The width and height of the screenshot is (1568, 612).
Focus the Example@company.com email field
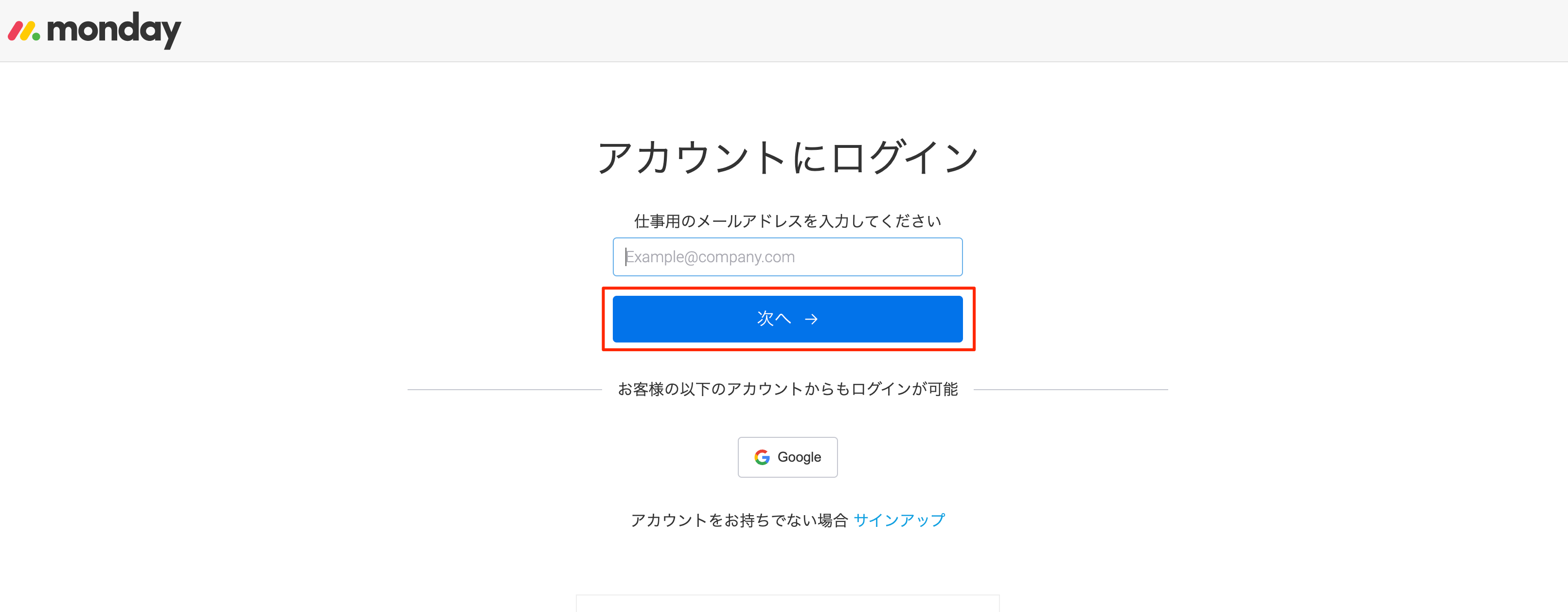coord(787,257)
